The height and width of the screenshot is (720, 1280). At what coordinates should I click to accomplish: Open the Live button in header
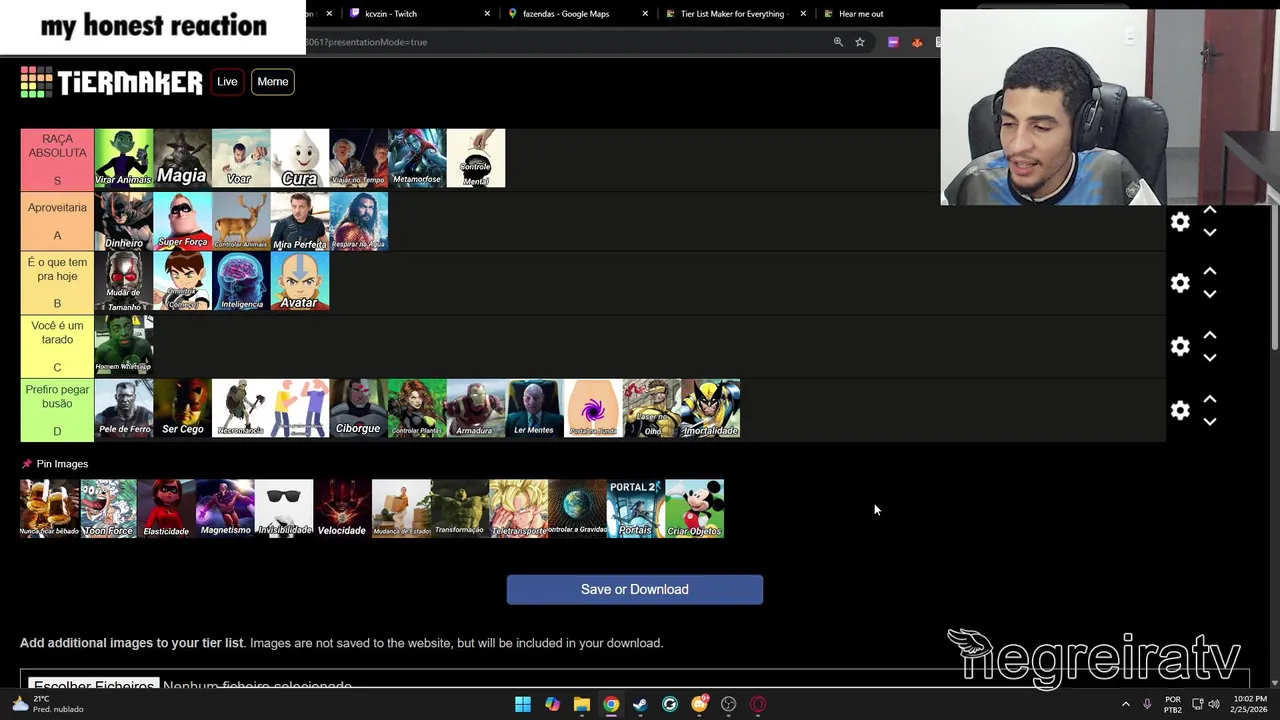click(227, 82)
